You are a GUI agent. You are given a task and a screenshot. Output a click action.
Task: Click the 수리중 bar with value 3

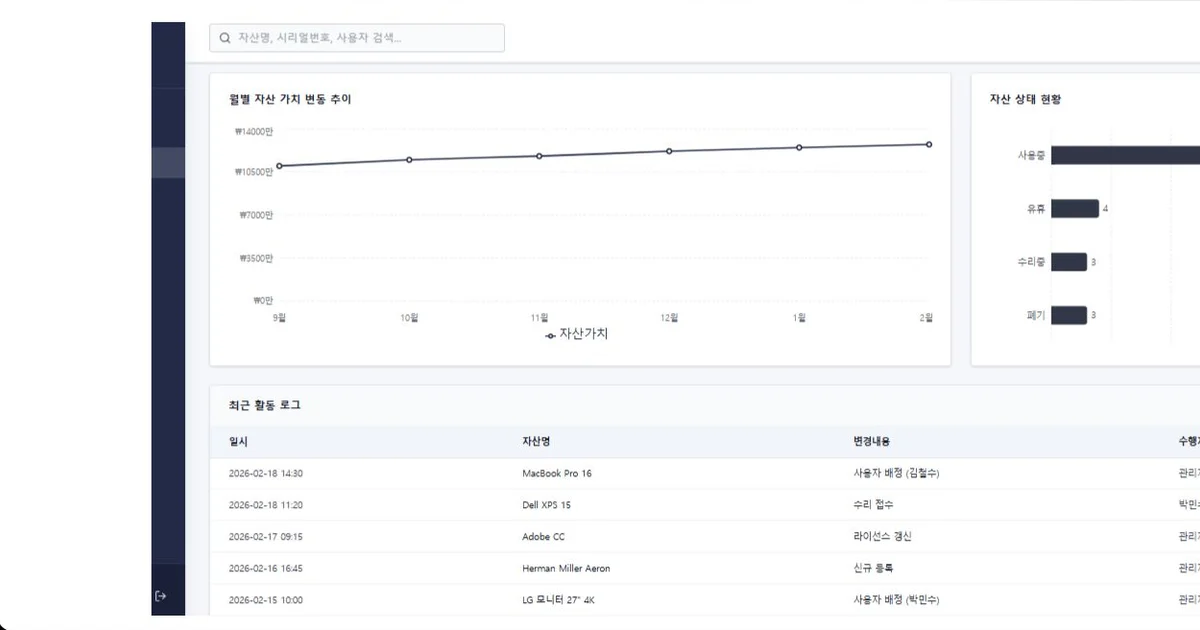coord(1069,262)
